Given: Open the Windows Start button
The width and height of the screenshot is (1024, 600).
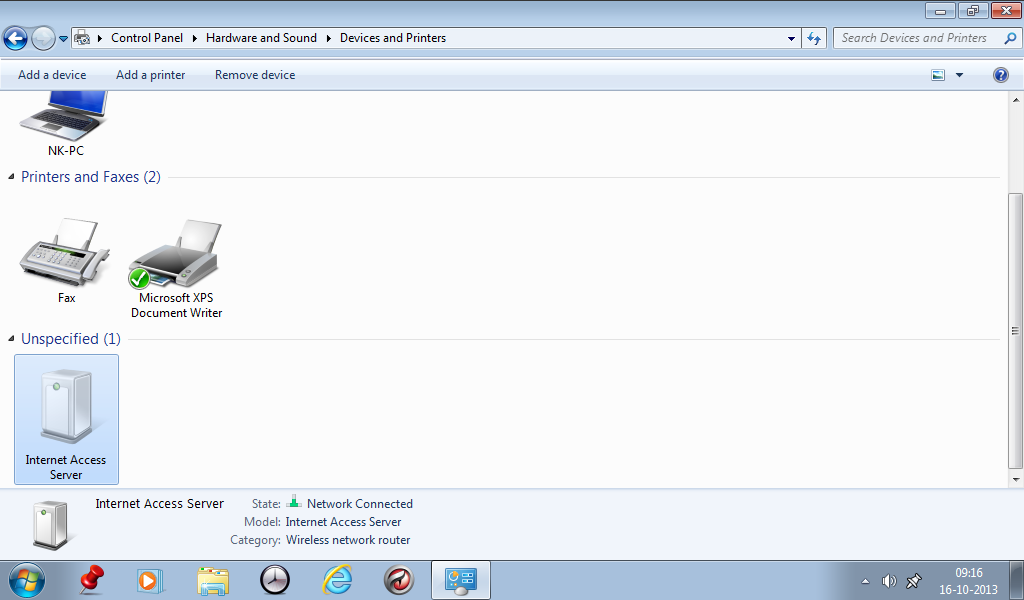Looking at the screenshot, I should pyautogui.click(x=27, y=580).
